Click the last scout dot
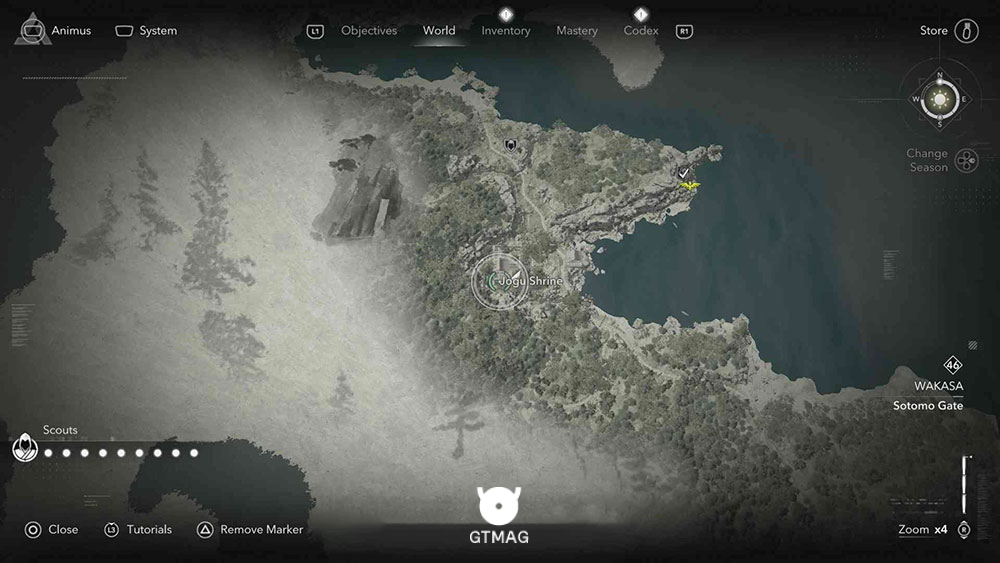This screenshot has width=1000, height=563. [x=194, y=453]
